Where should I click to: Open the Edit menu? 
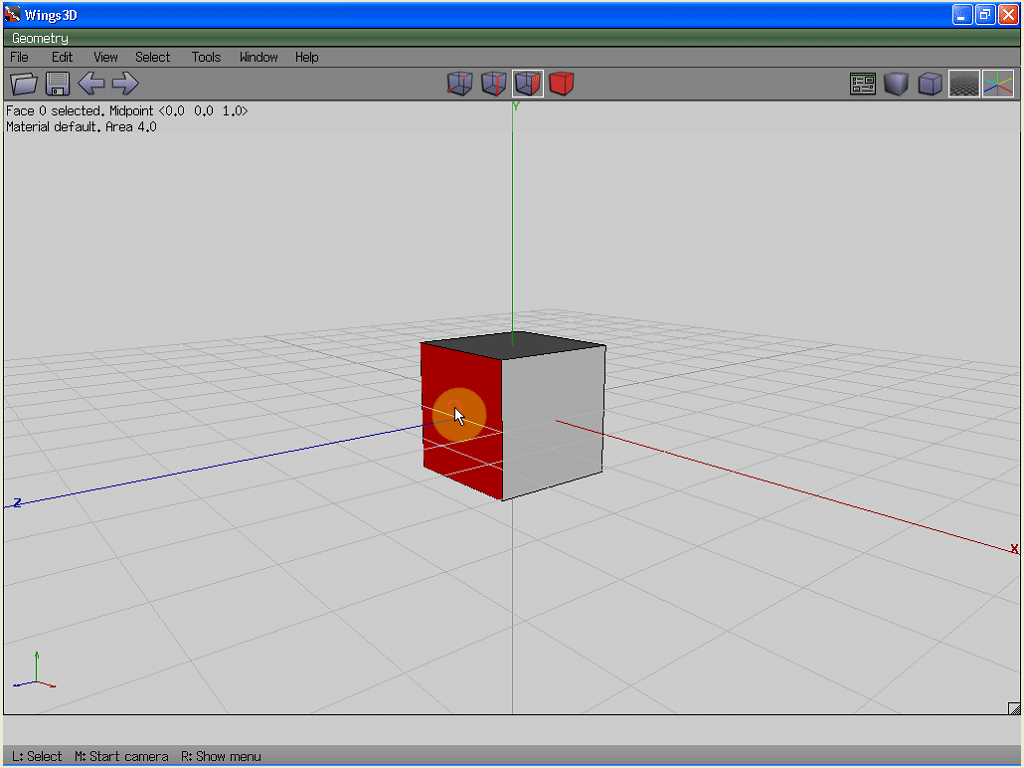coord(62,57)
